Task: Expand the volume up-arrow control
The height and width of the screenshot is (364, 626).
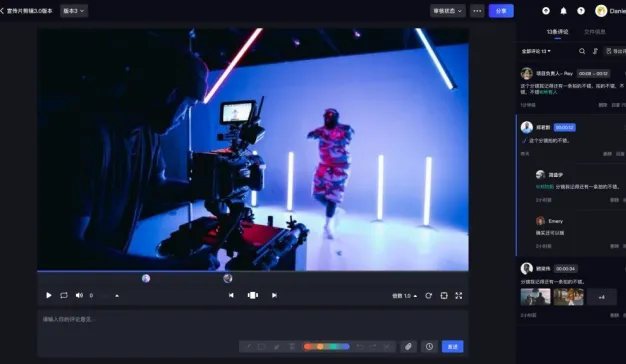Action: (x=117, y=296)
